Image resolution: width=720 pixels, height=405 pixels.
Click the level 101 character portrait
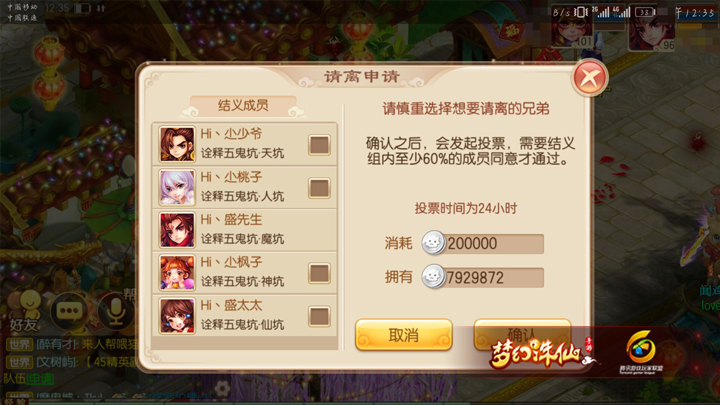(573, 28)
